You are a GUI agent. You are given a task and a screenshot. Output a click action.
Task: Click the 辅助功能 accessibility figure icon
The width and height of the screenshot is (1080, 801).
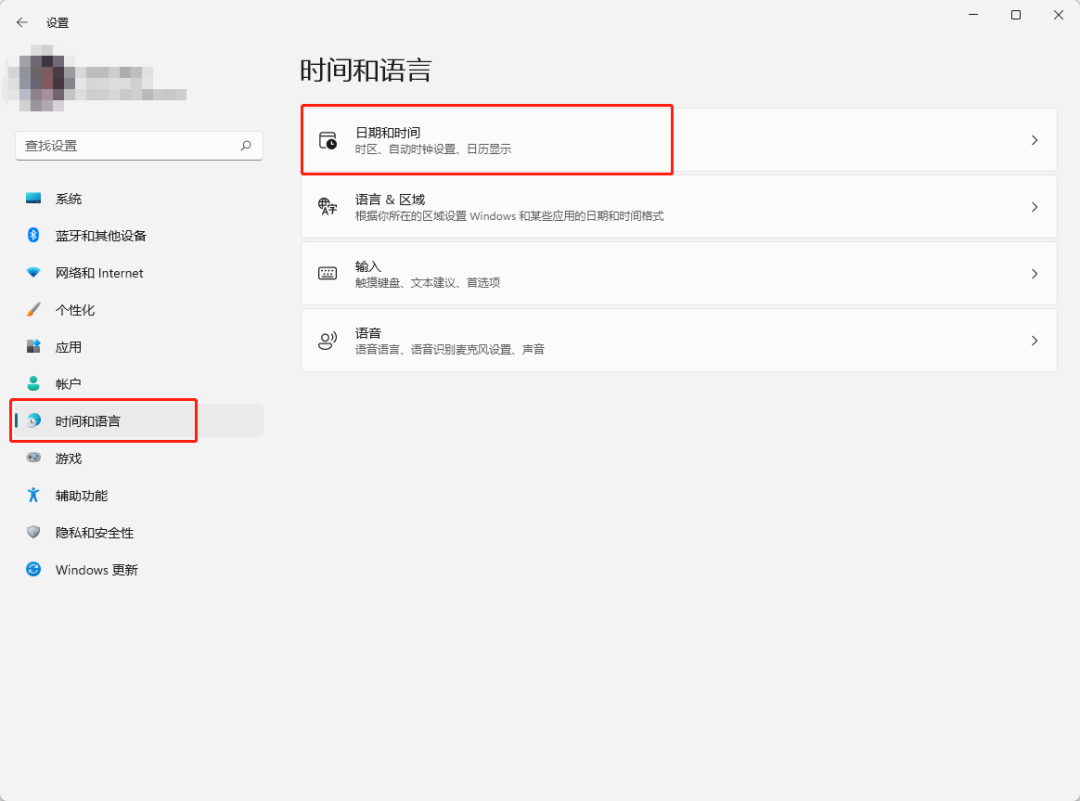point(33,495)
